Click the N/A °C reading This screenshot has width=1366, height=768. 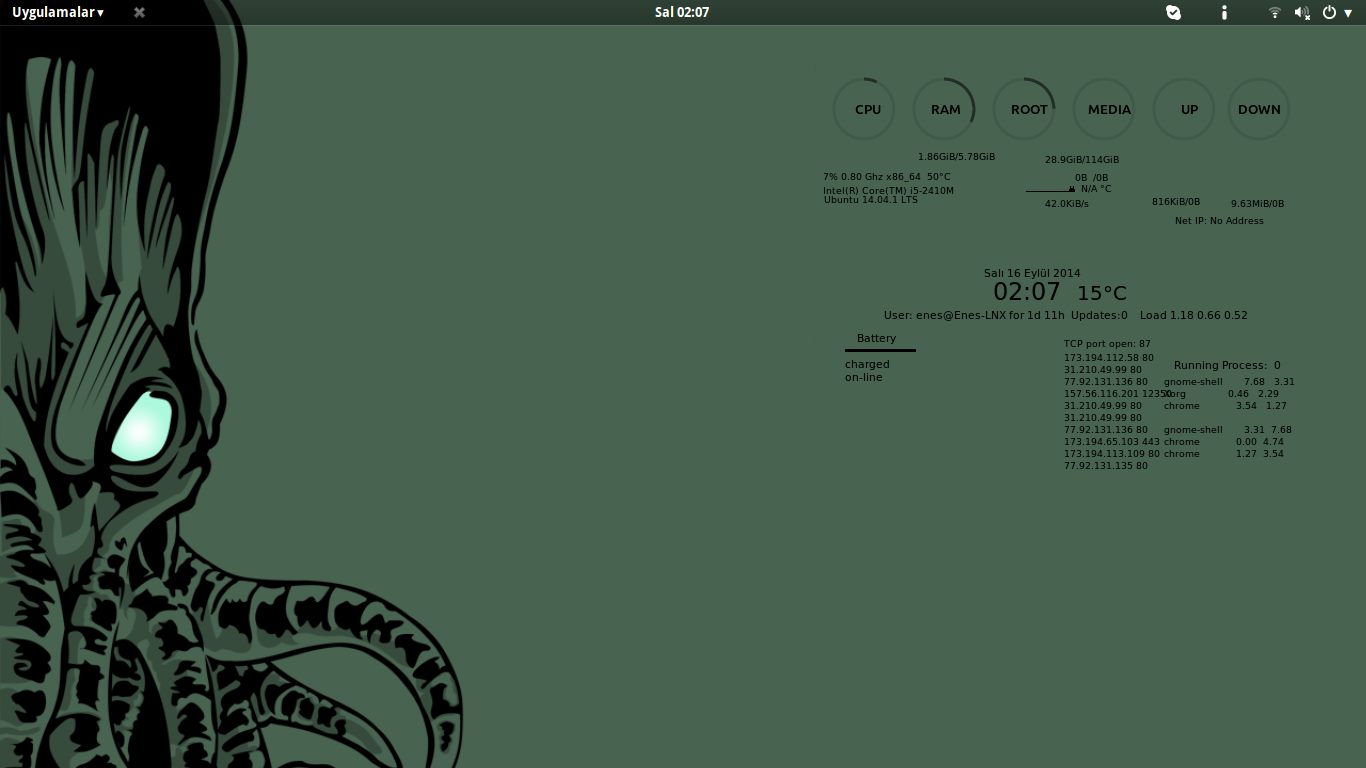(1096, 189)
